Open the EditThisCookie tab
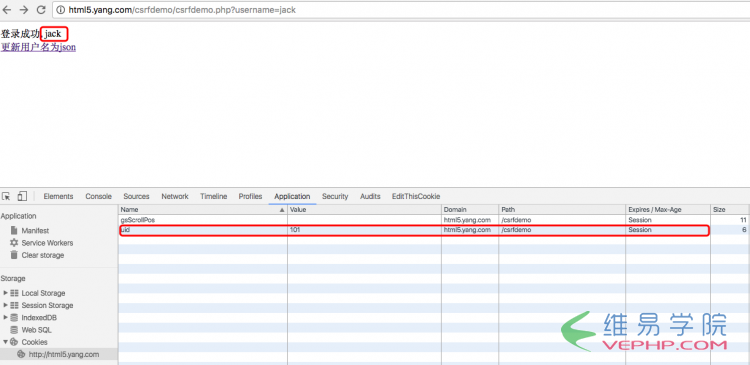The width and height of the screenshot is (750, 365). pos(416,196)
